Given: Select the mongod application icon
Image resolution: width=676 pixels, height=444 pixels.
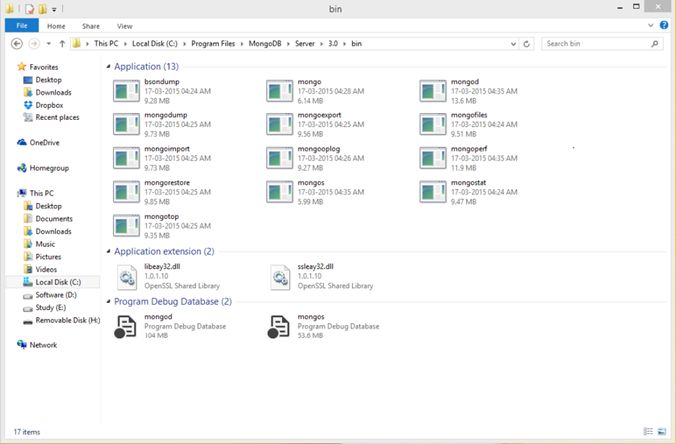Looking at the screenshot, I should point(433,91).
